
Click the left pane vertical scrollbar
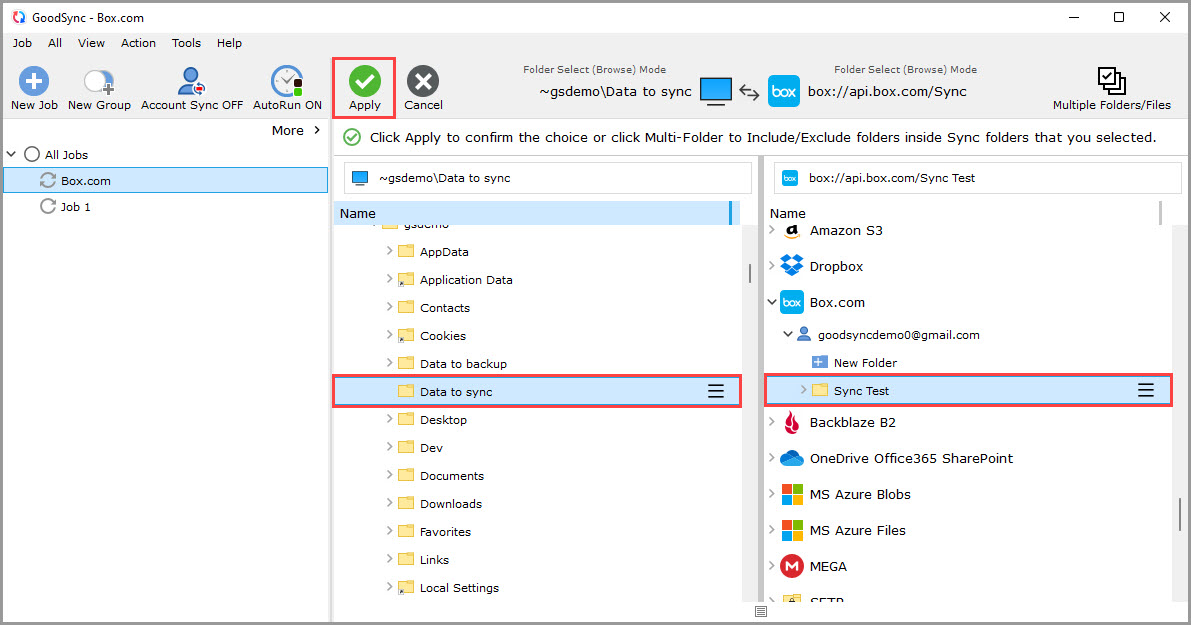(x=750, y=273)
